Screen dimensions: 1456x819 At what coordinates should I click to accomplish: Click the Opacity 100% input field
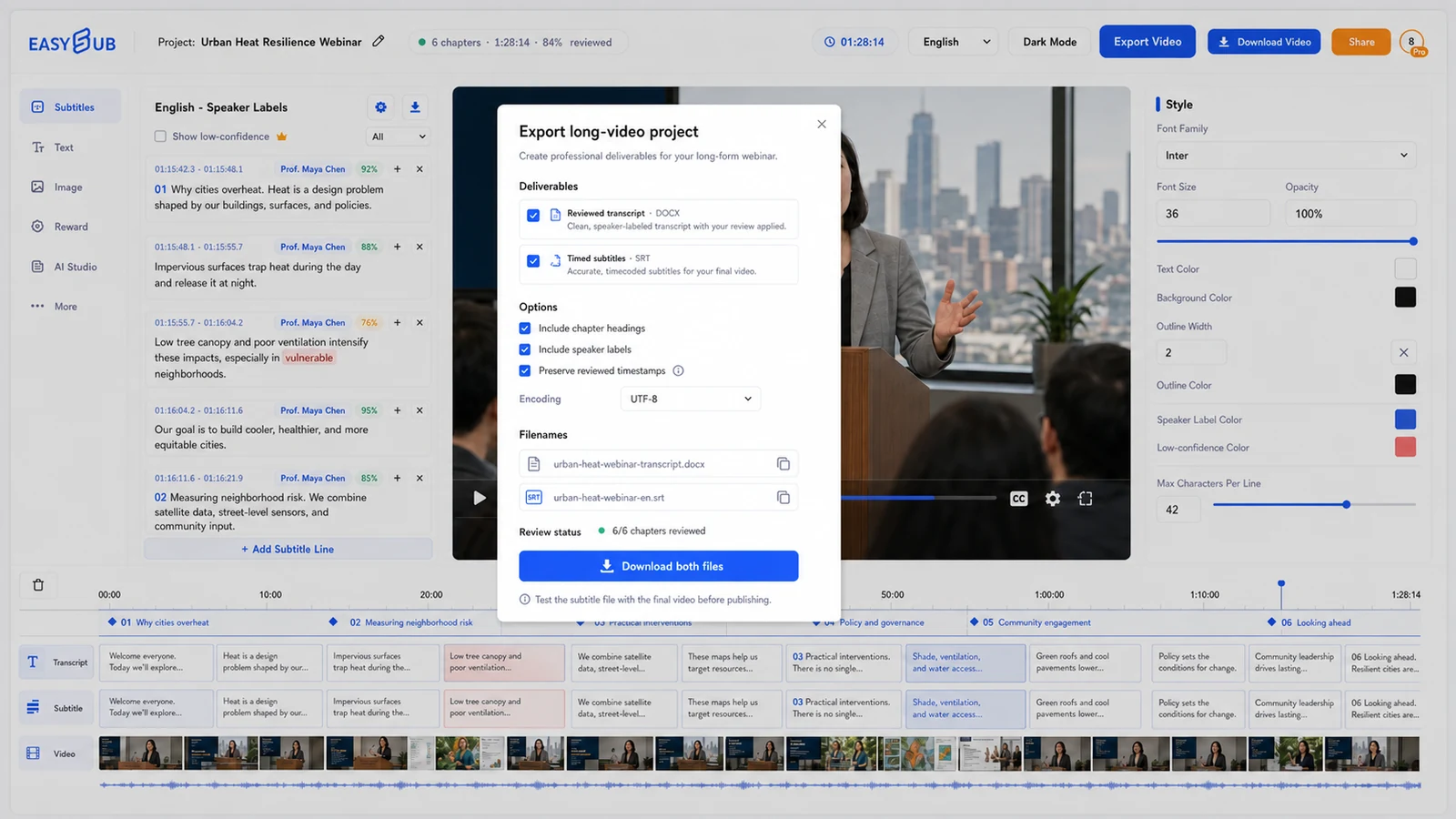(1350, 214)
